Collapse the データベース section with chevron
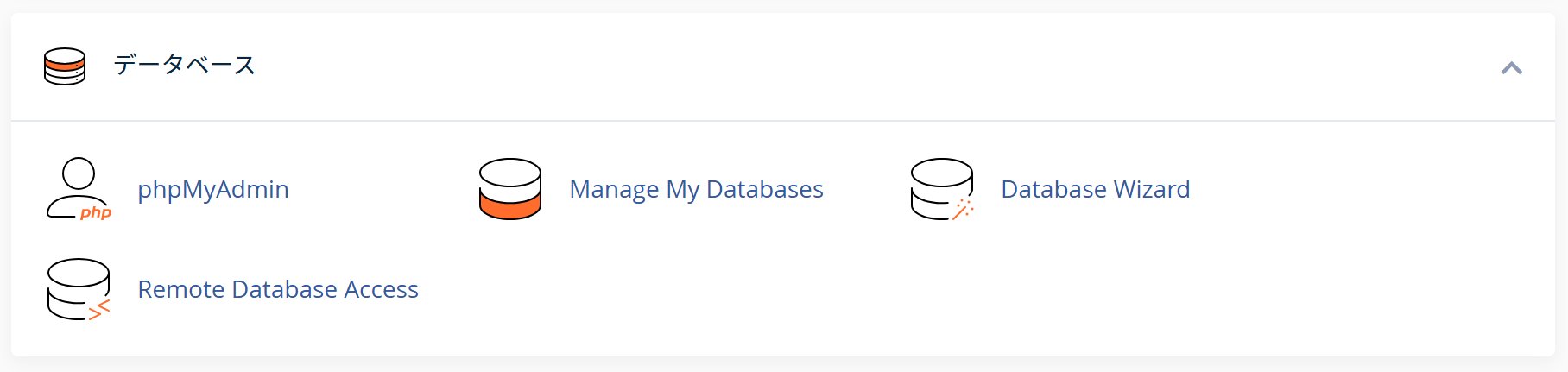This screenshot has width=1568, height=372. coord(1511,67)
